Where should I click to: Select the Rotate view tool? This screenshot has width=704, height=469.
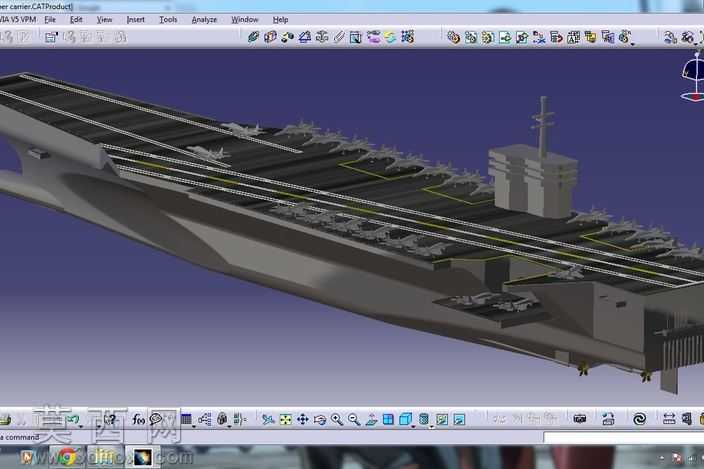tap(320, 419)
